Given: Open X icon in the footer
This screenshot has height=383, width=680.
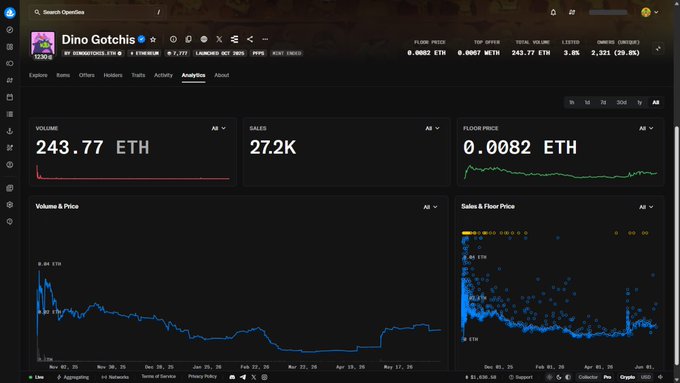Looking at the screenshot, I should point(254,377).
